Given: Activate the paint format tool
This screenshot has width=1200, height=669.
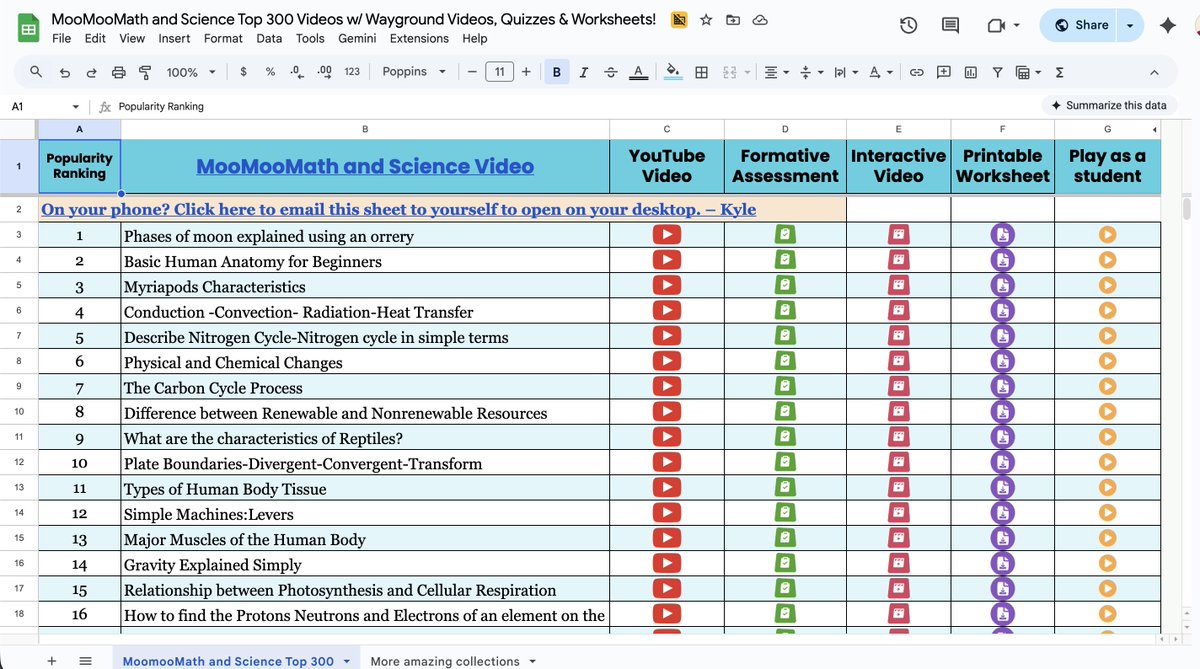Looking at the screenshot, I should click(x=145, y=72).
